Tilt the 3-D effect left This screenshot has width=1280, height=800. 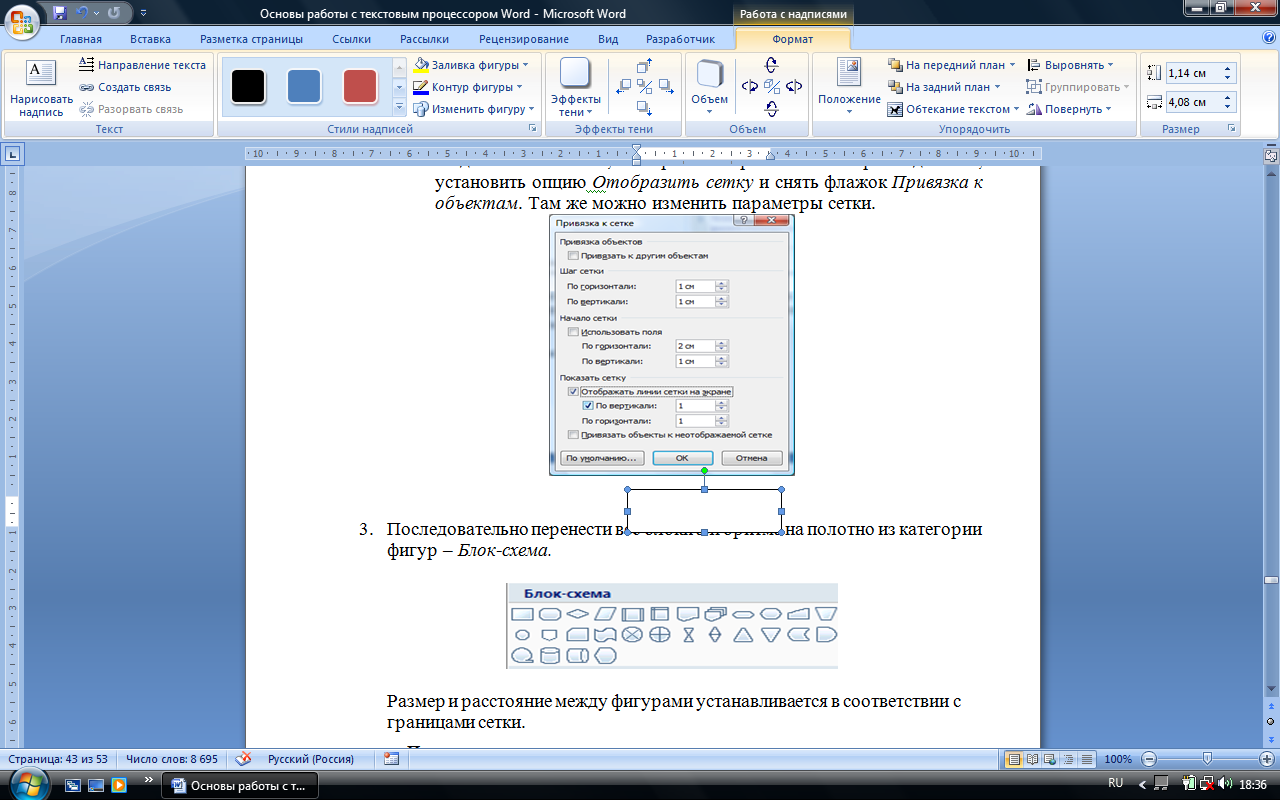749,86
